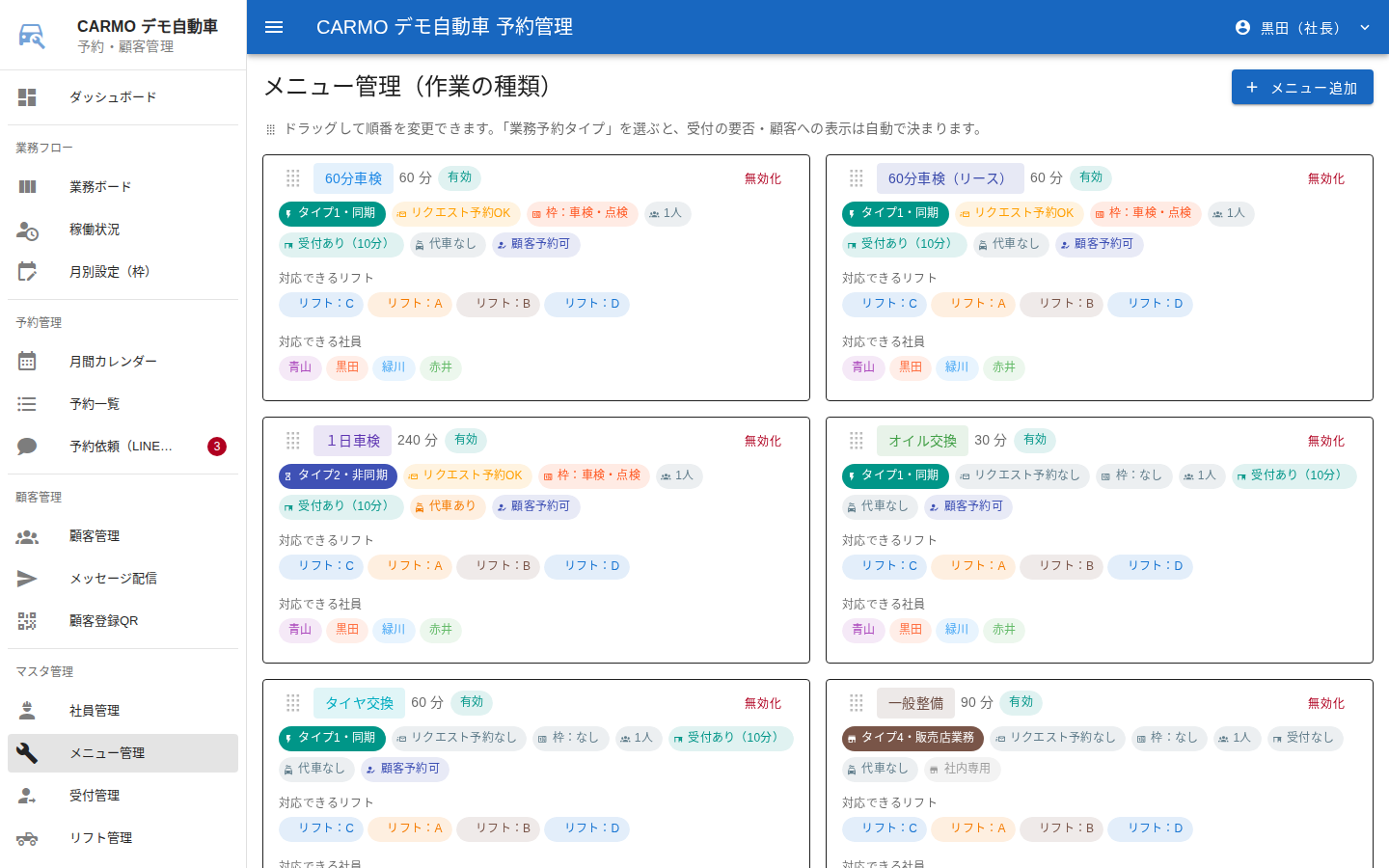Expand the 黒田（社長）user dropdown arrow

point(1365,28)
